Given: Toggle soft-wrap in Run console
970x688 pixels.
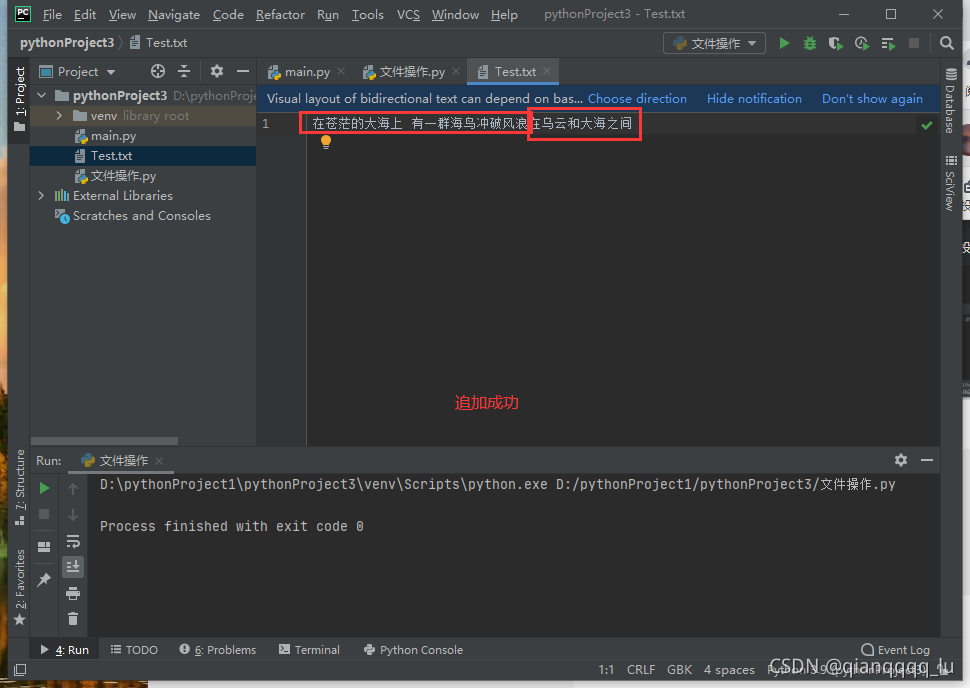Looking at the screenshot, I should 73,541.
